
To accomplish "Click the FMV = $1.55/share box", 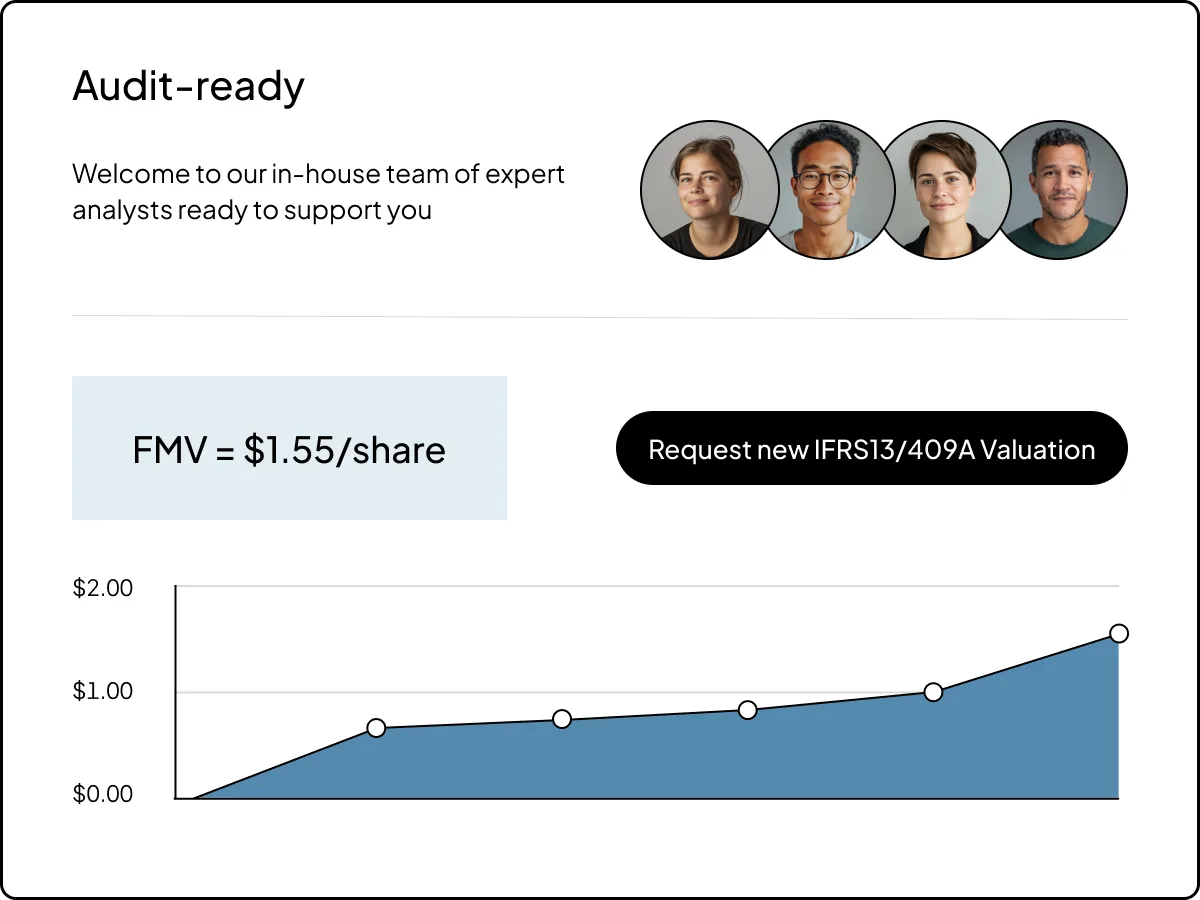I will pos(289,448).
